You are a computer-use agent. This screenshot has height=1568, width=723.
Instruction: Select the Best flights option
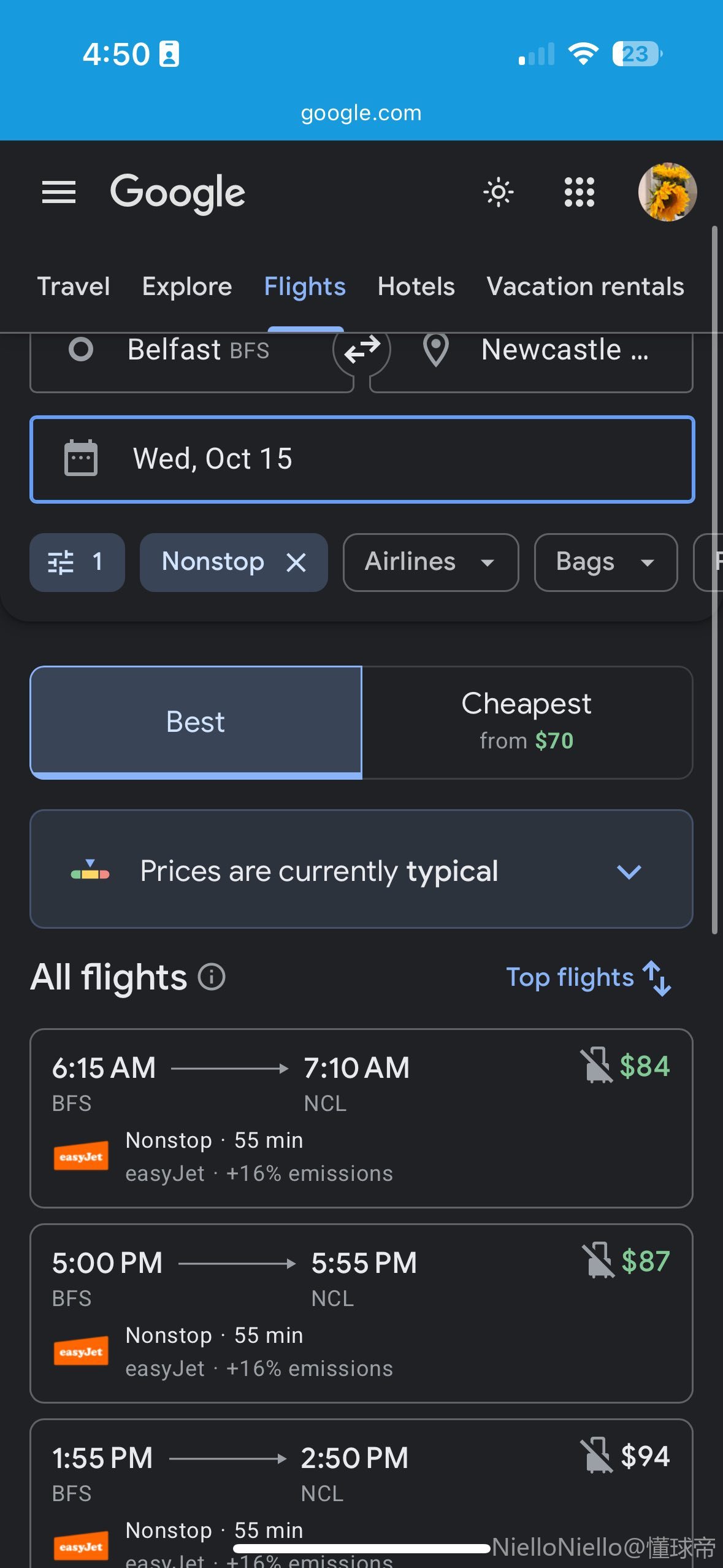point(196,722)
